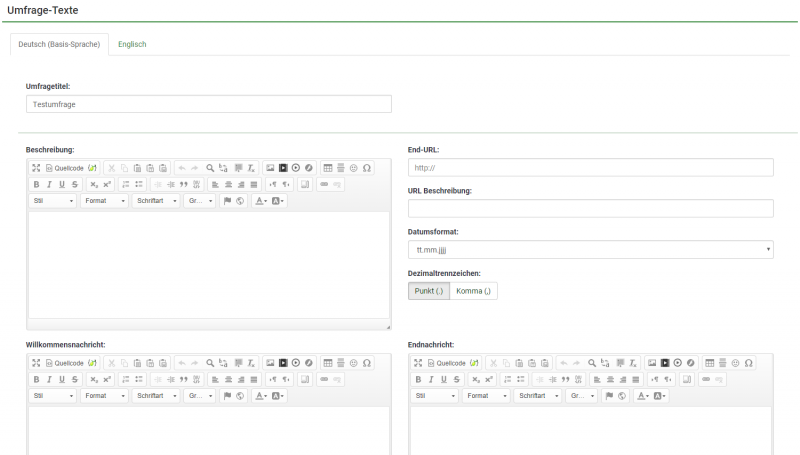Maximize the Endnachricht editor
Image resolution: width=800 pixels, height=455 pixels.
(x=418, y=363)
